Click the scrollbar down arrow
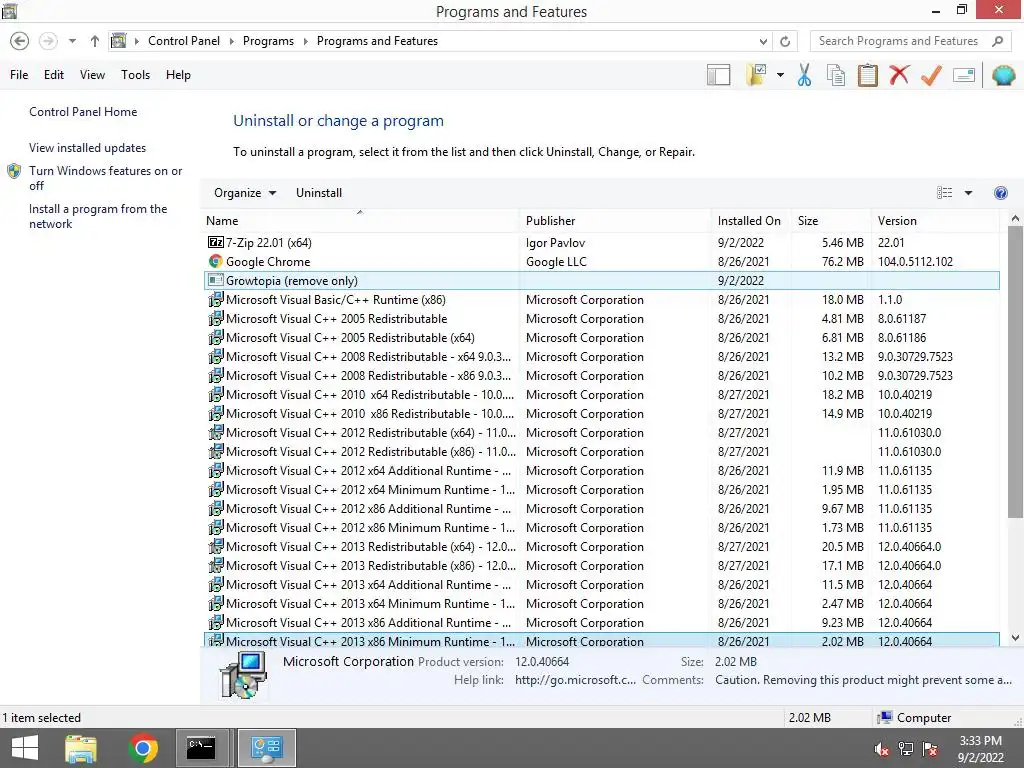Screen dimensions: 1024x768 (x=1015, y=638)
